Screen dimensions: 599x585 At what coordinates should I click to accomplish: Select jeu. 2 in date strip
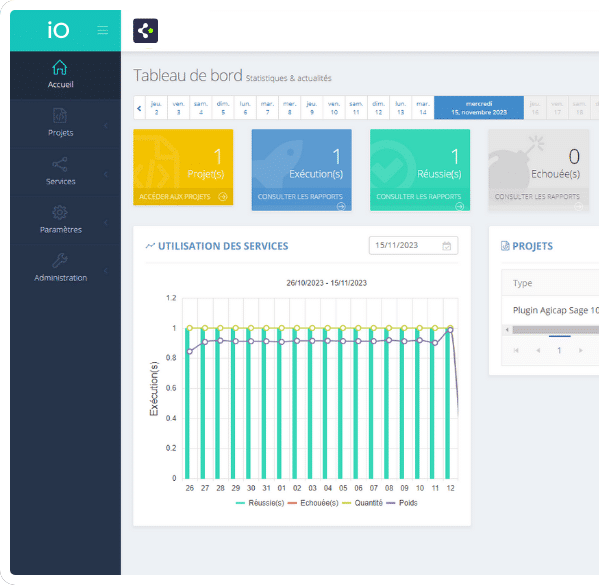point(156,108)
